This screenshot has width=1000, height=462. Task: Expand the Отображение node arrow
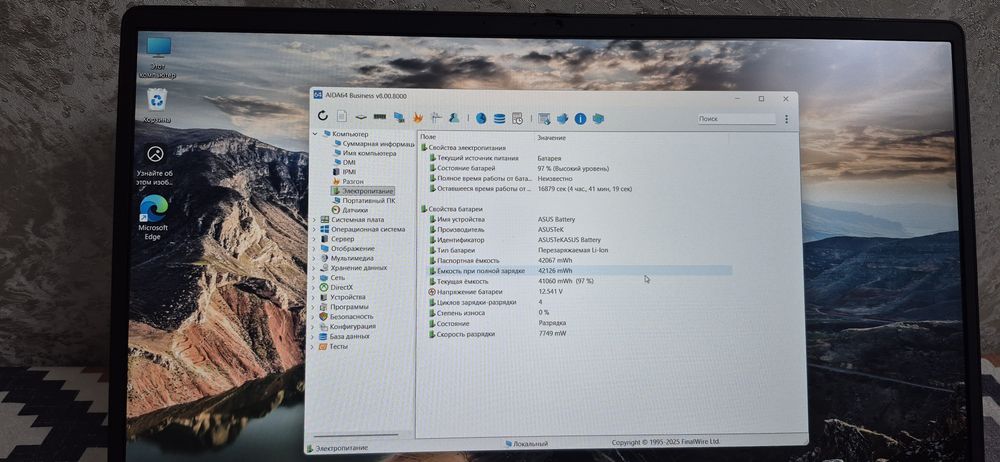point(313,248)
